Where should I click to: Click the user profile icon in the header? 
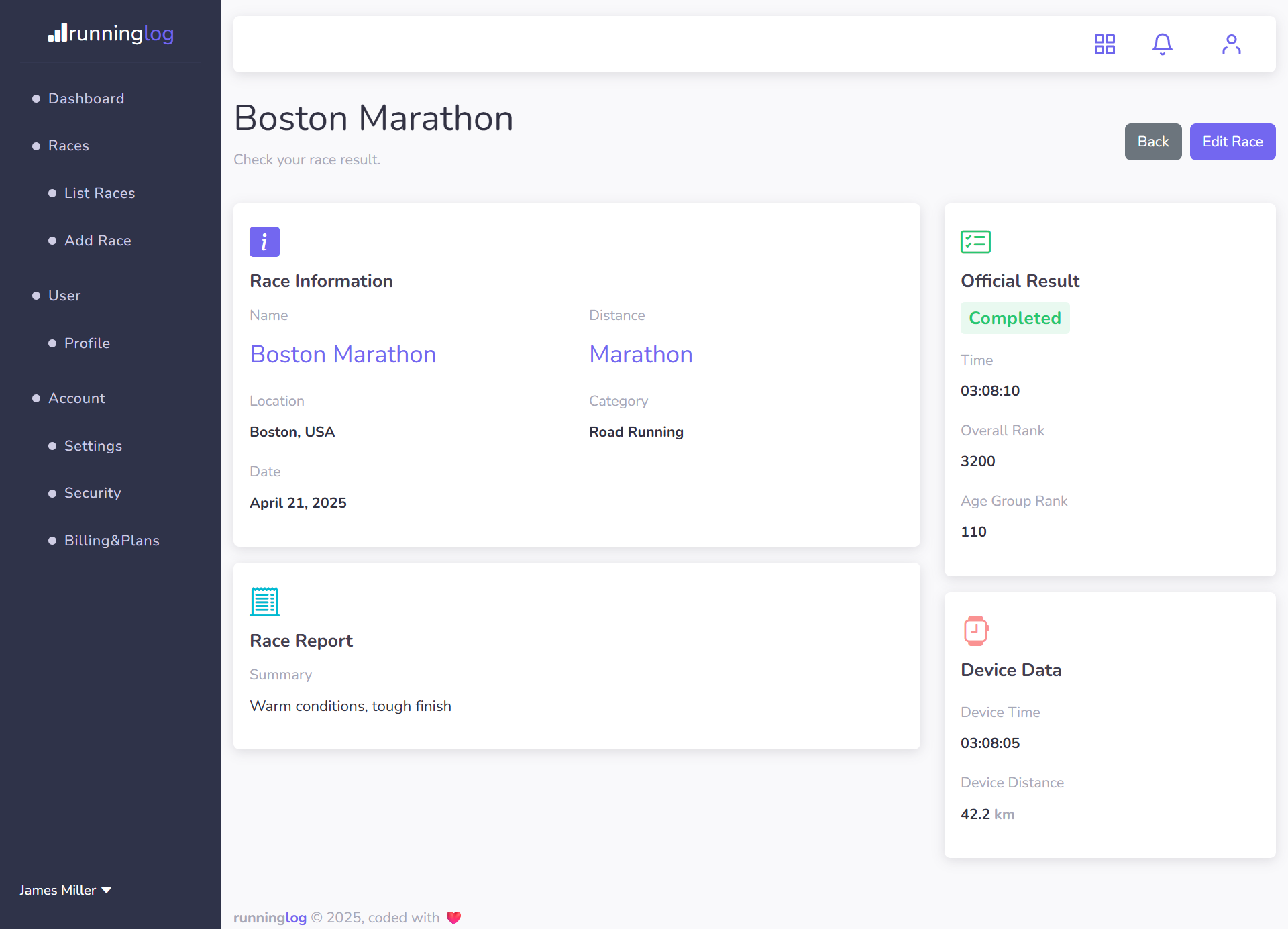click(x=1231, y=44)
